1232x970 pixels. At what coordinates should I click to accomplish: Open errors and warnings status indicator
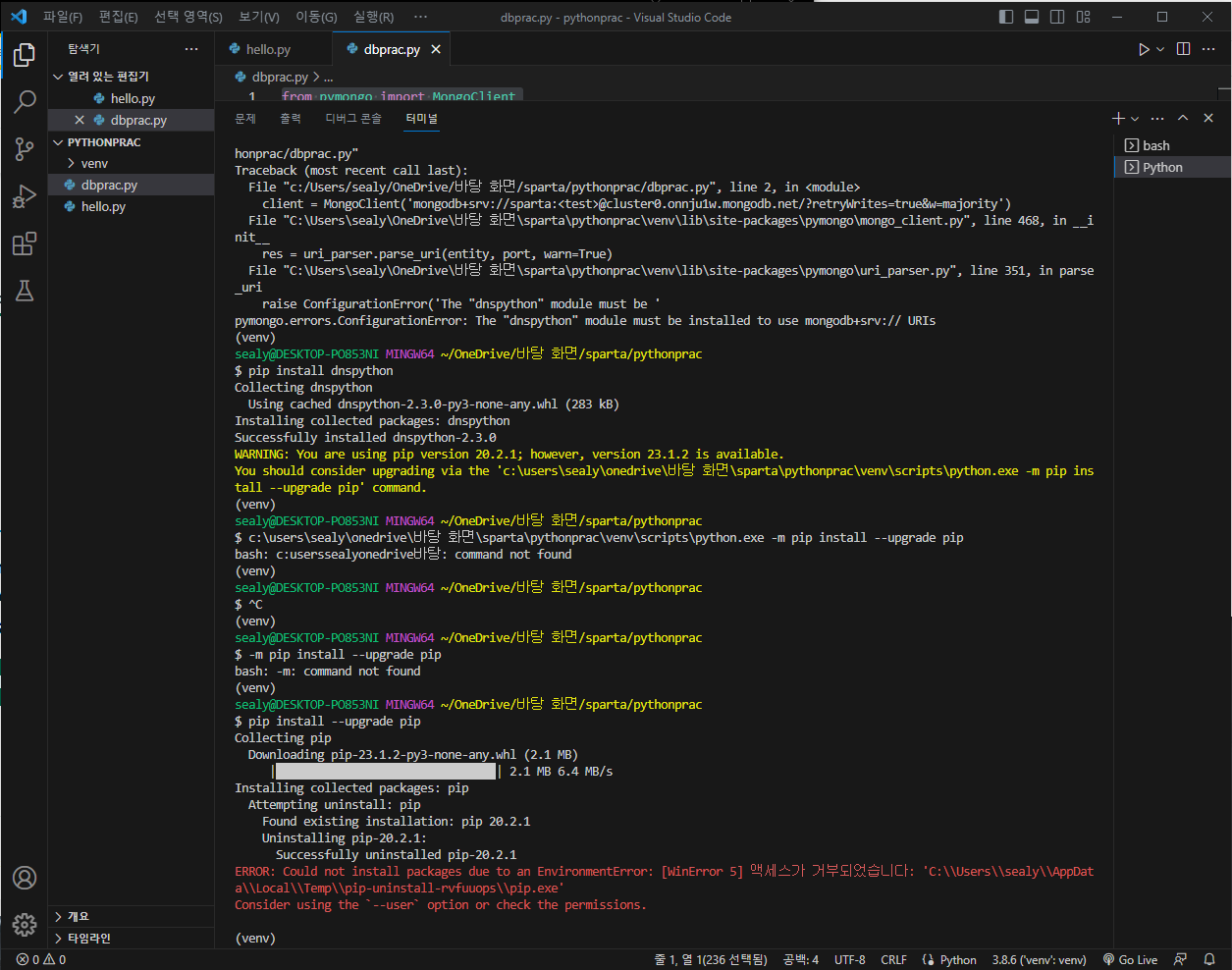coord(41,960)
